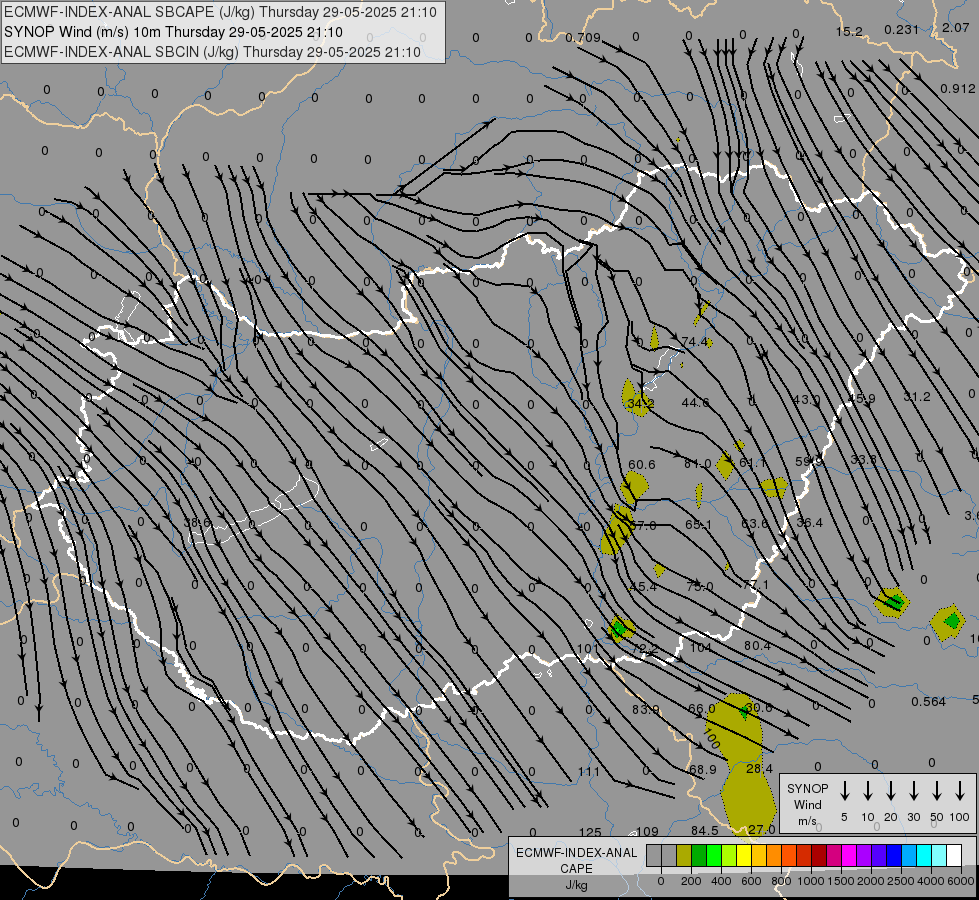The height and width of the screenshot is (900, 979).
Task: Select the lime yellow-green CAPE legend swatch
Action: (729, 856)
